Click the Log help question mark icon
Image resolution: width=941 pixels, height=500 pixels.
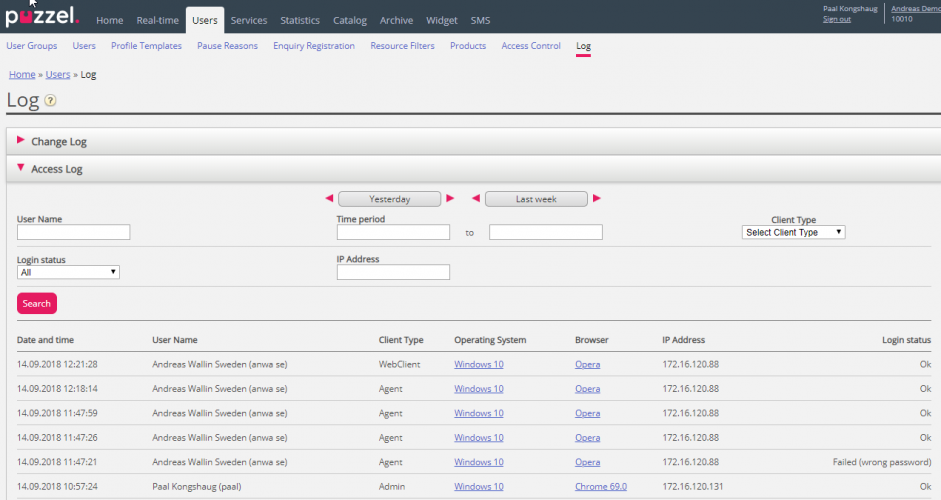click(x=50, y=100)
